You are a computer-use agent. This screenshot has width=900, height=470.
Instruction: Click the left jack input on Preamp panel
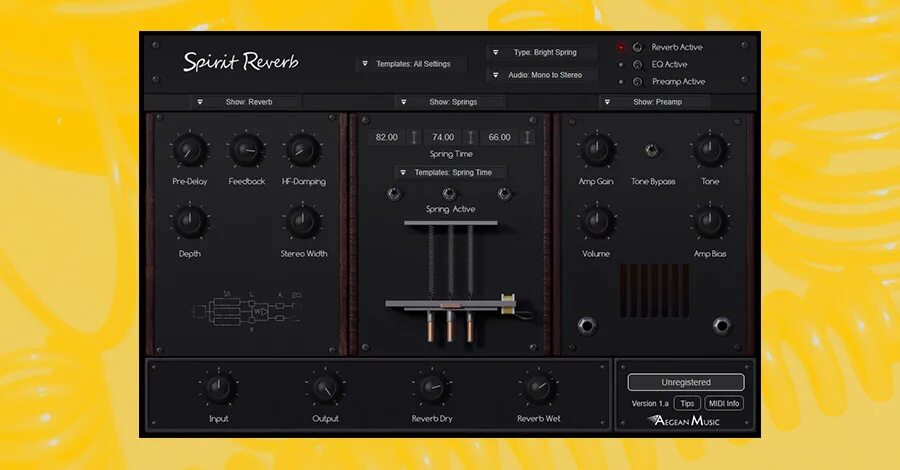587,326
